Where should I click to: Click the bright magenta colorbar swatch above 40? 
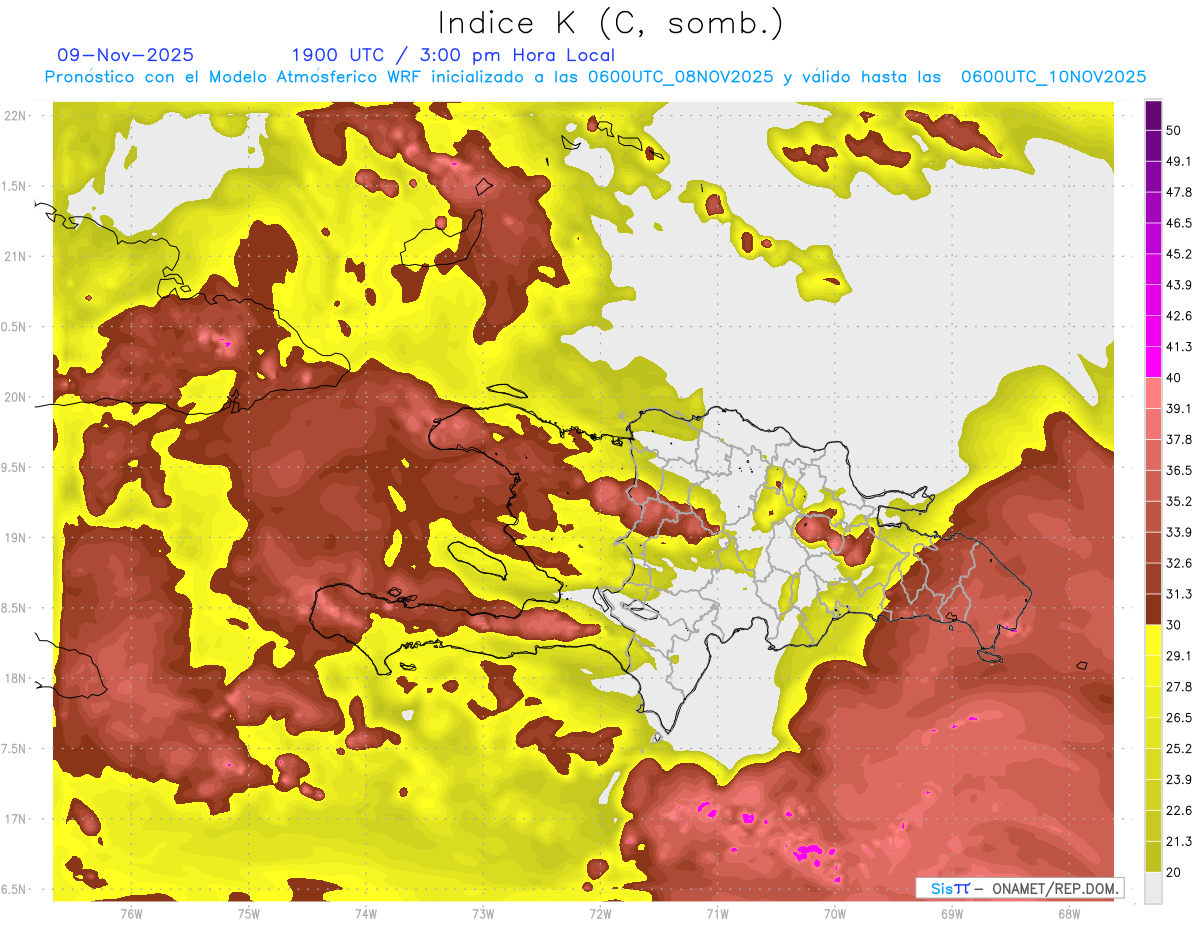tap(1153, 360)
